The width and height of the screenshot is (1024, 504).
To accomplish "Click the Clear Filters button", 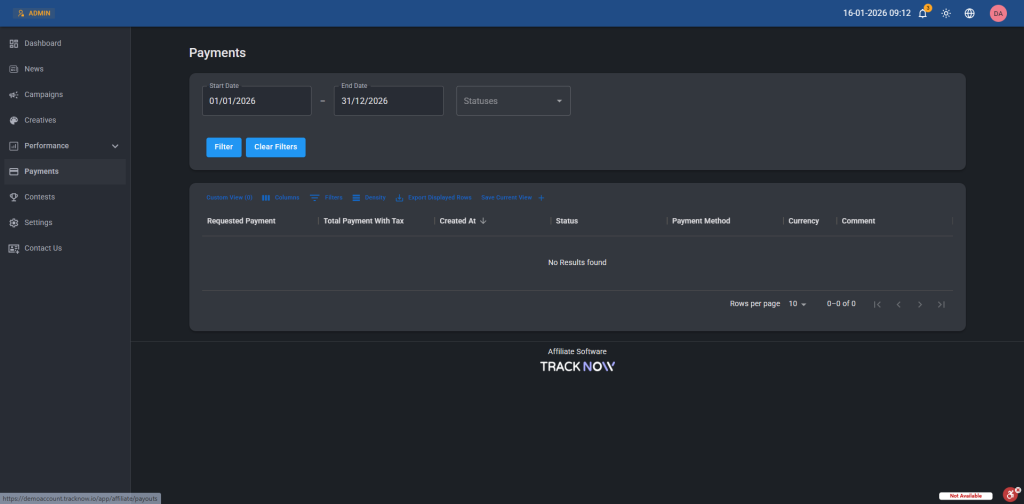I will click(x=275, y=147).
